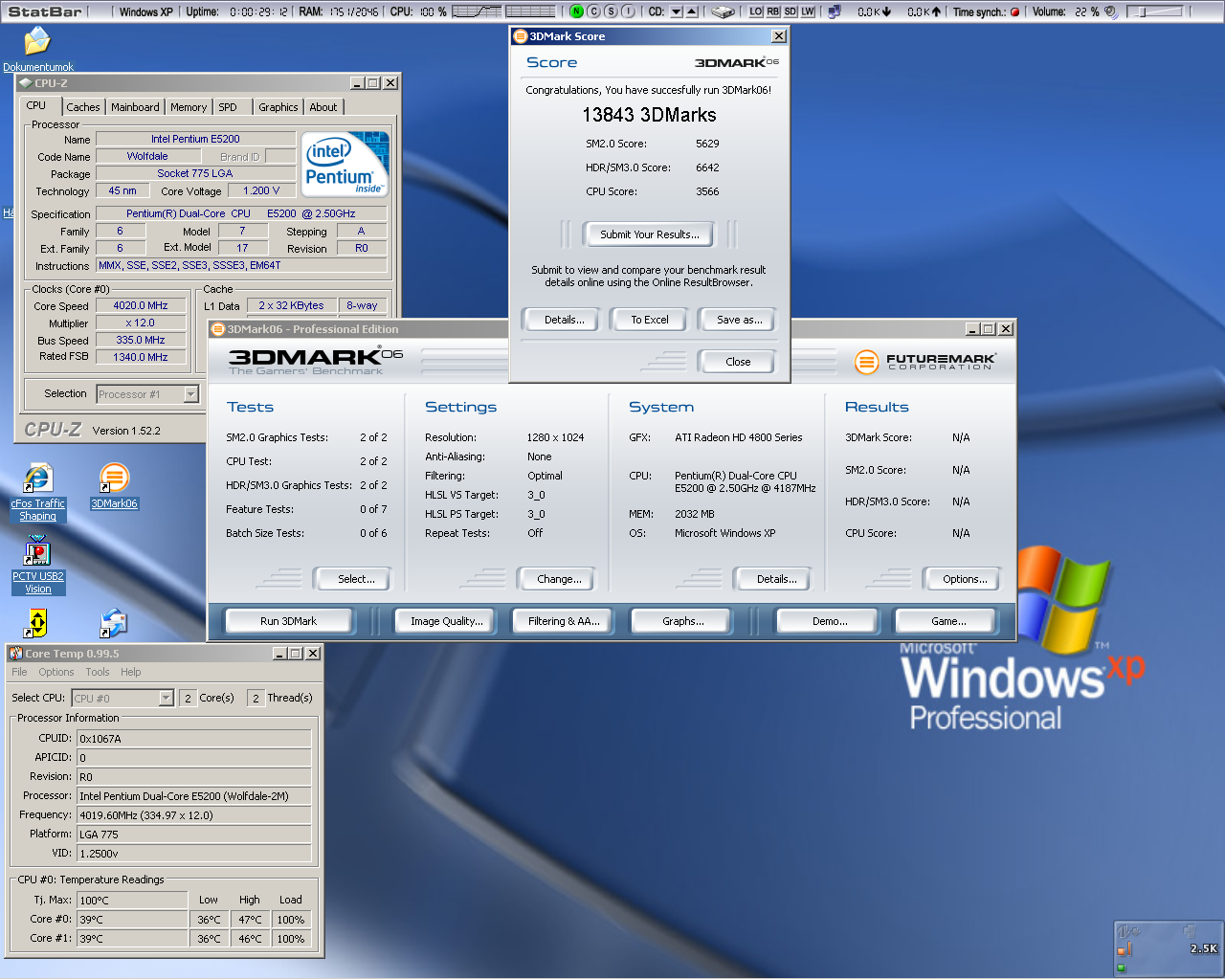Image resolution: width=1225 pixels, height=980 pixels.
Task: Click the Futuremark Corporation logo
Action: (924, 362)
